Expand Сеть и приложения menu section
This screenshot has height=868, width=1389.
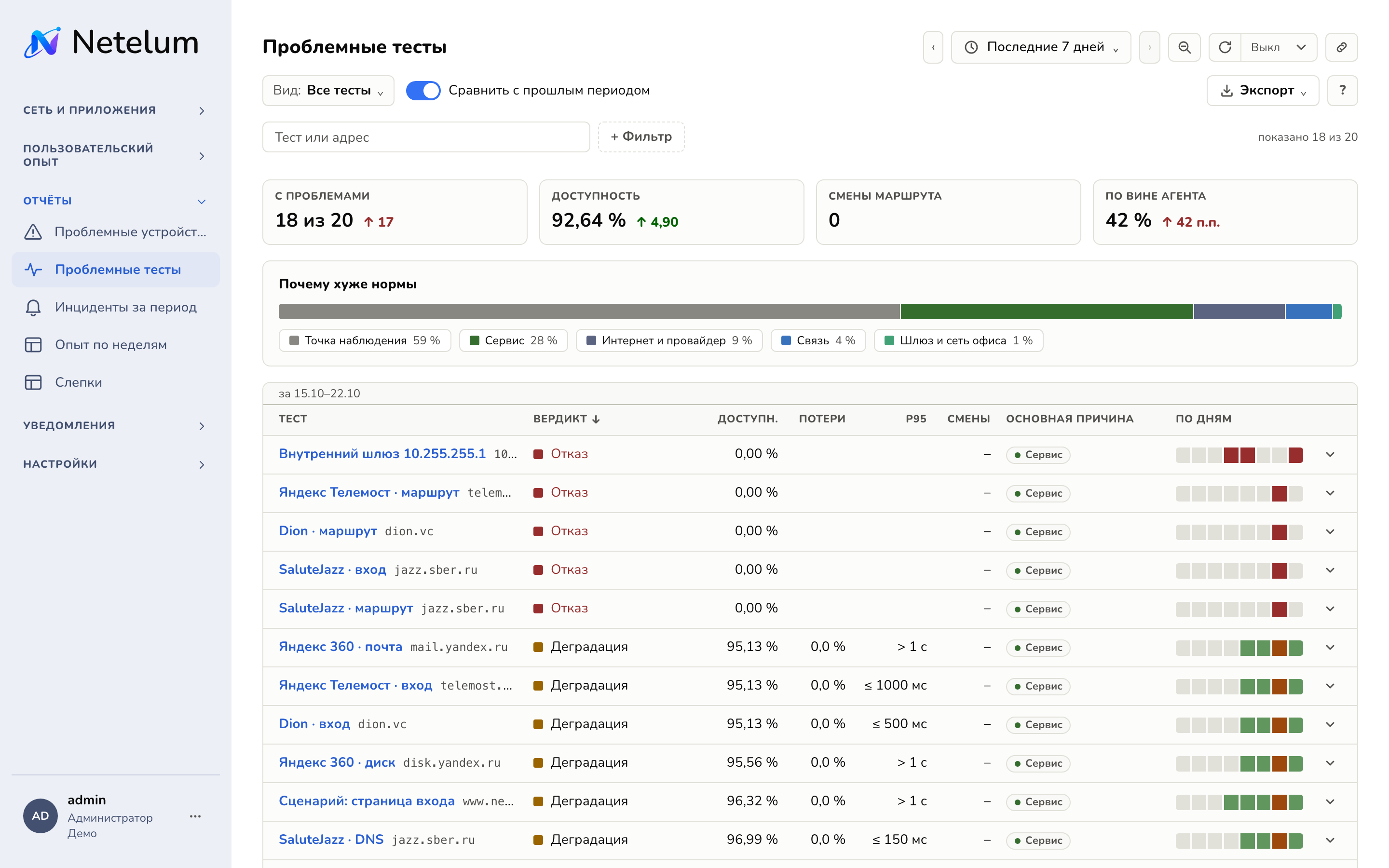click(115, 110)
